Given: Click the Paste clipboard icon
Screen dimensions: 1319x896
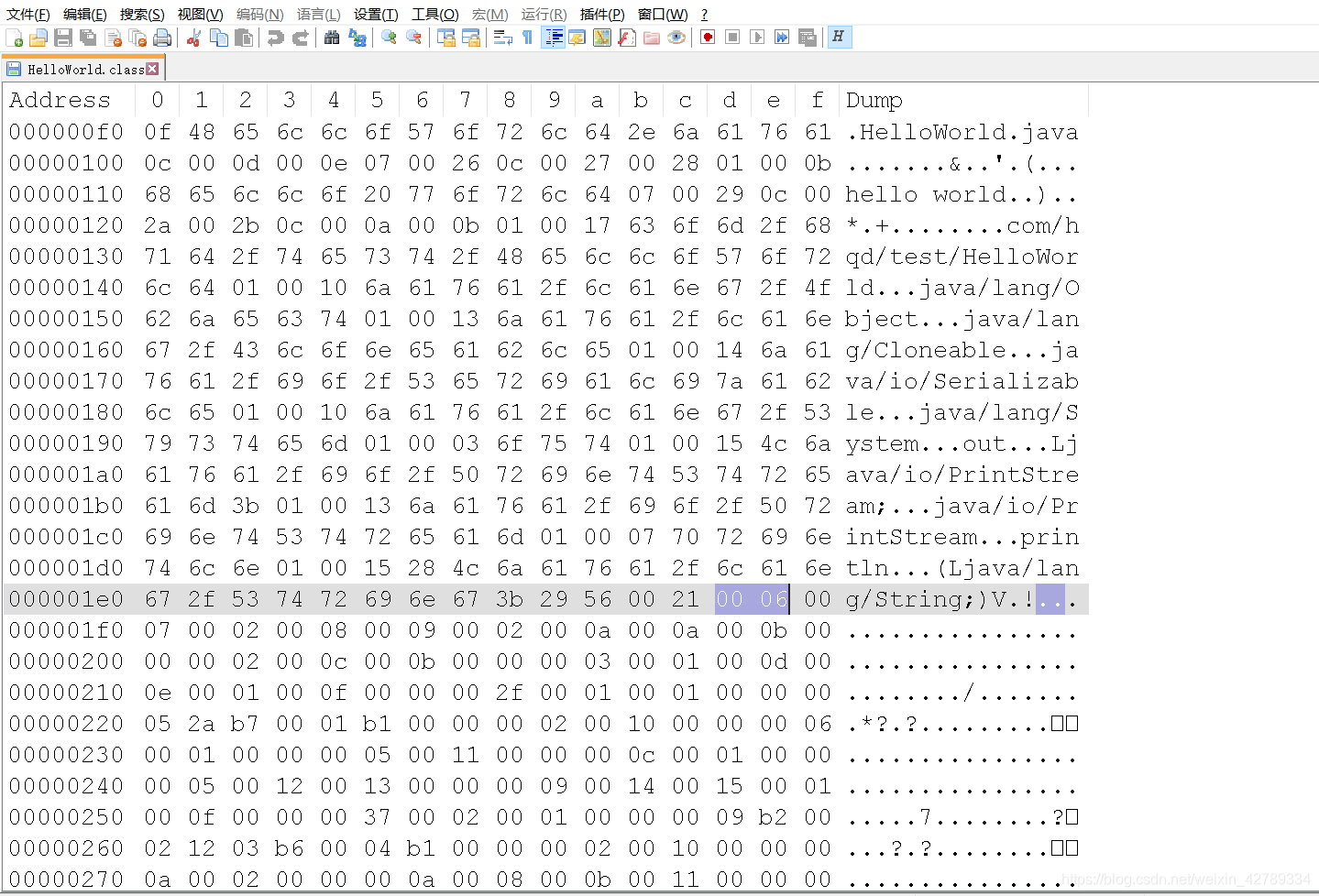Looking at the screenshot, I should point(244,38).
